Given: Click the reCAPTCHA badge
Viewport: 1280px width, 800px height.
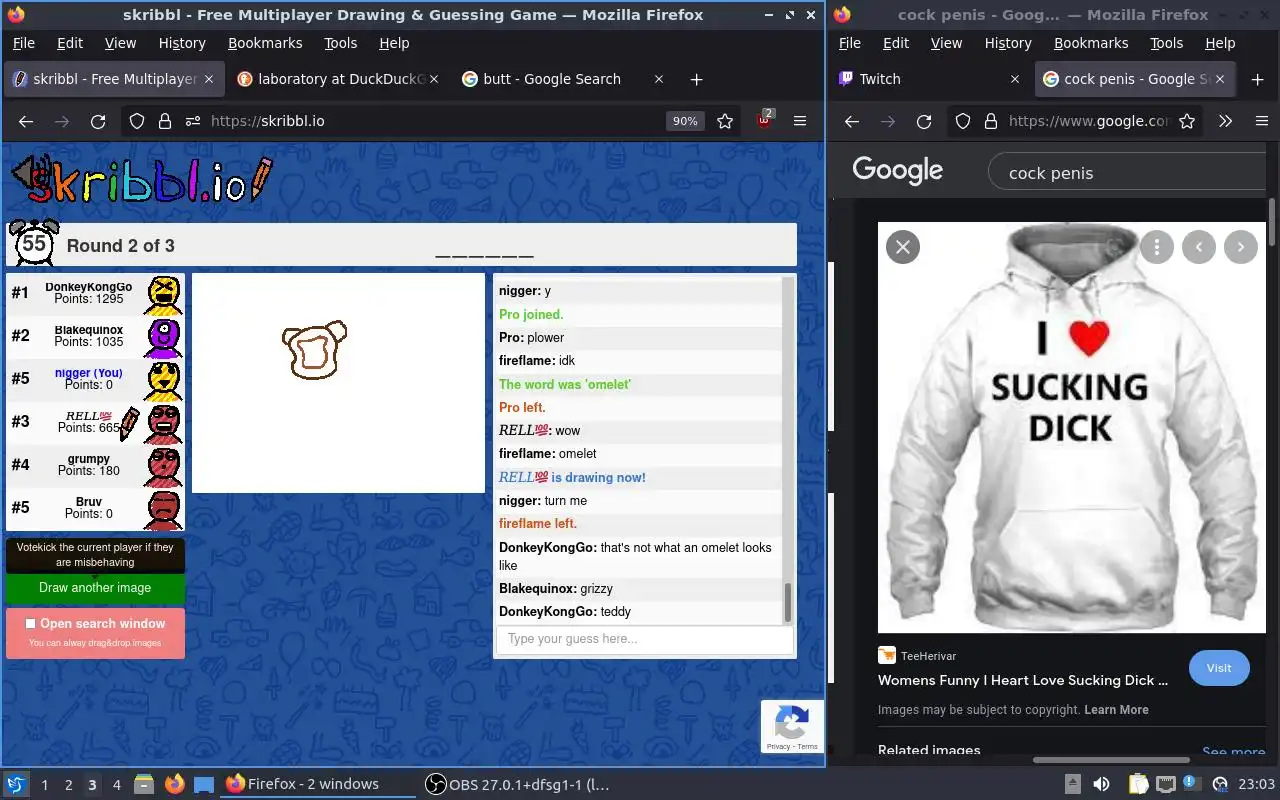Looking at the screenshot, I should click(x=792, y=727).
